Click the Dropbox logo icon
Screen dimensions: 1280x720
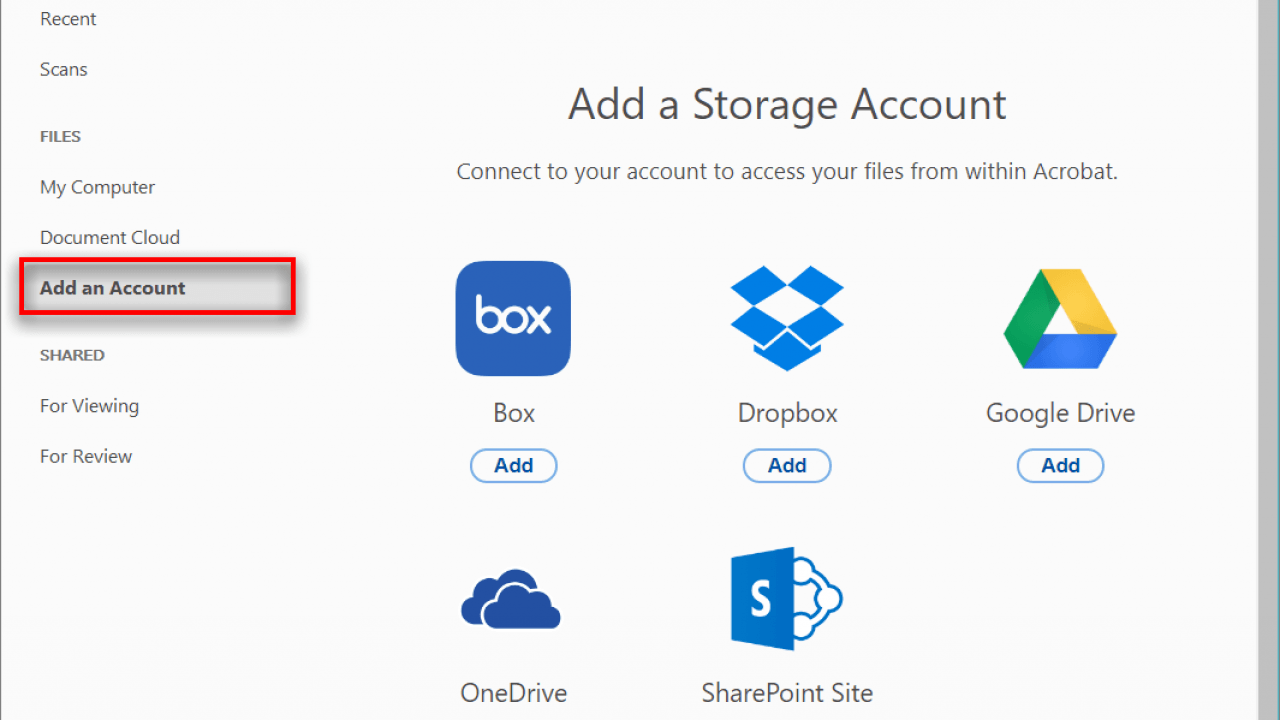pos(787,318)
